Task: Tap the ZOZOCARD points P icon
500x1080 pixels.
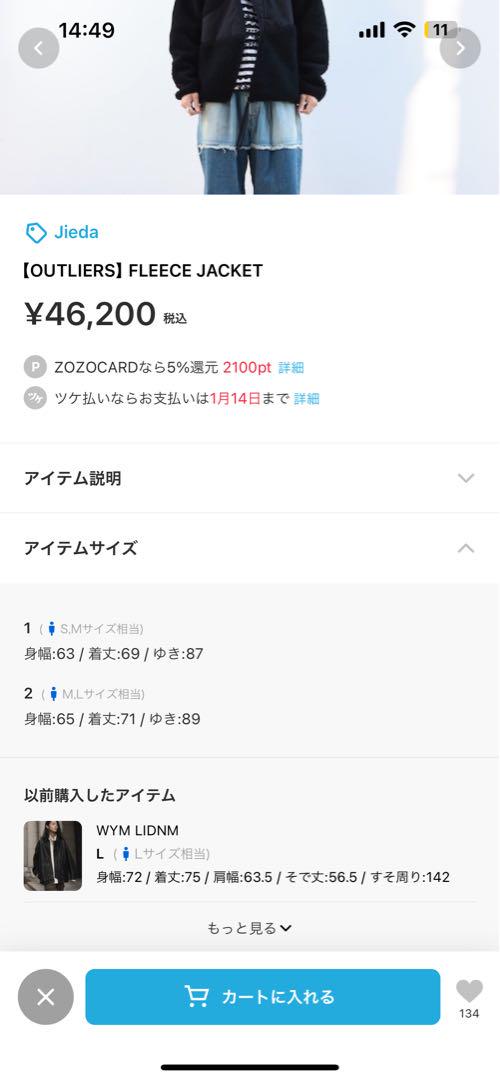Action: (x=35, y=367)
